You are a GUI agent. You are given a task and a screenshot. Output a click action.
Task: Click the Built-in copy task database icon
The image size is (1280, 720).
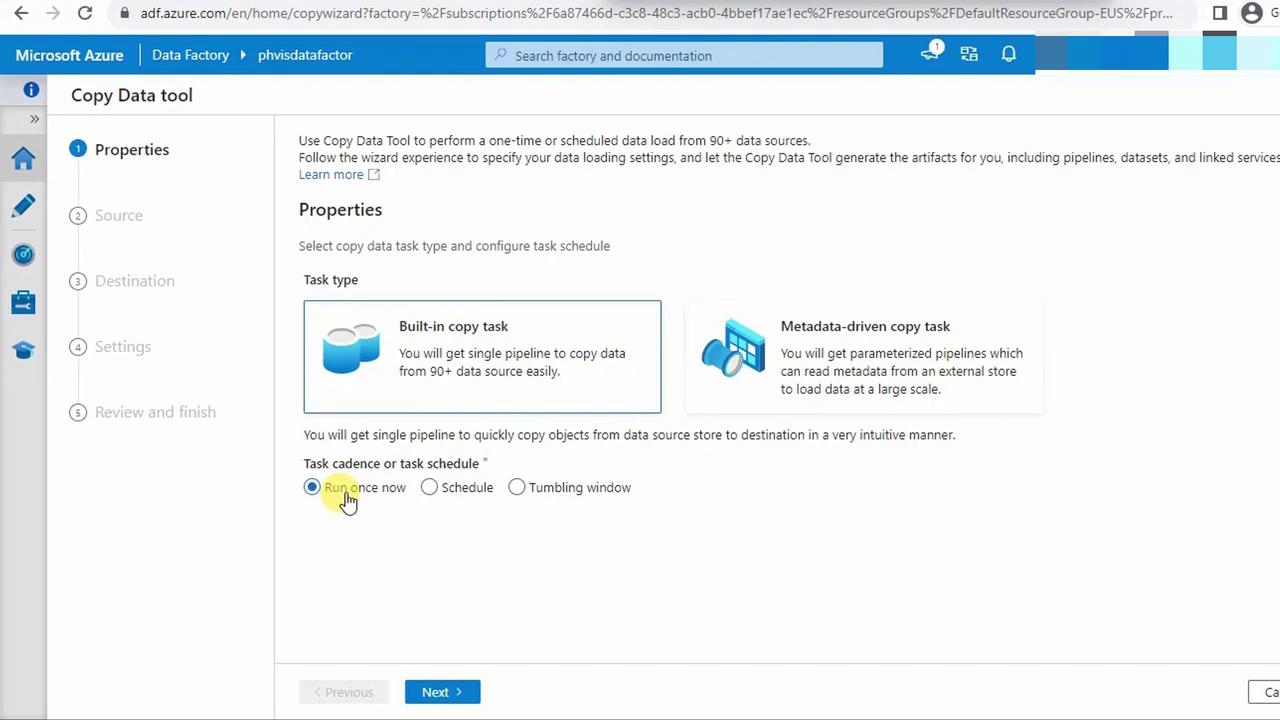point(351,348)
